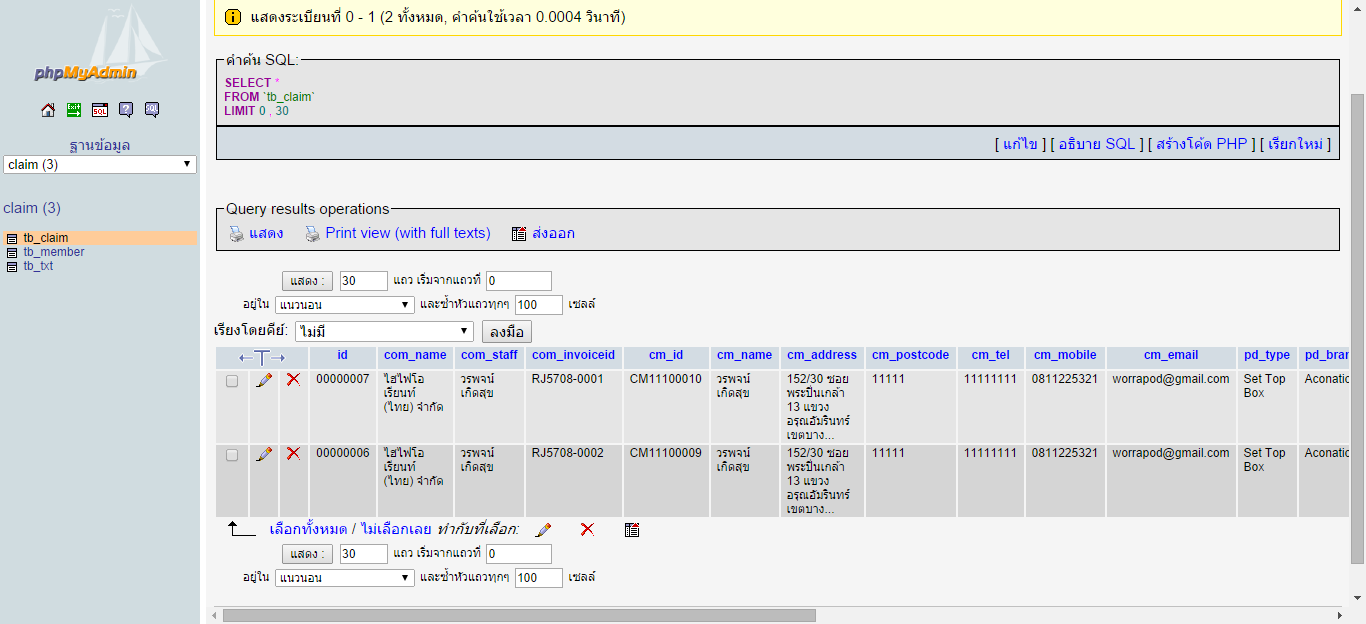Open the export icon next to ส่งออก
Viewport: 1366px width, 624px height.
tap(519, 233)
